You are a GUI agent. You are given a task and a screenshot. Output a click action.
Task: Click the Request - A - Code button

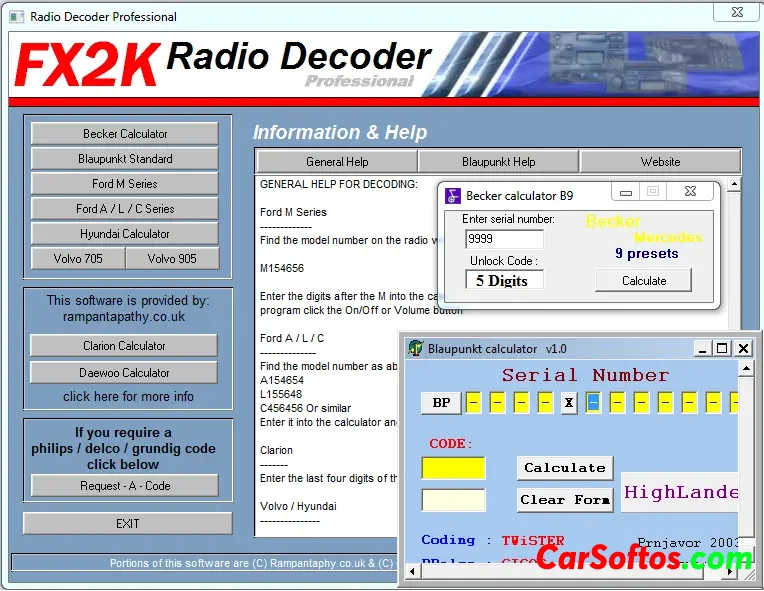pos(125,486)
